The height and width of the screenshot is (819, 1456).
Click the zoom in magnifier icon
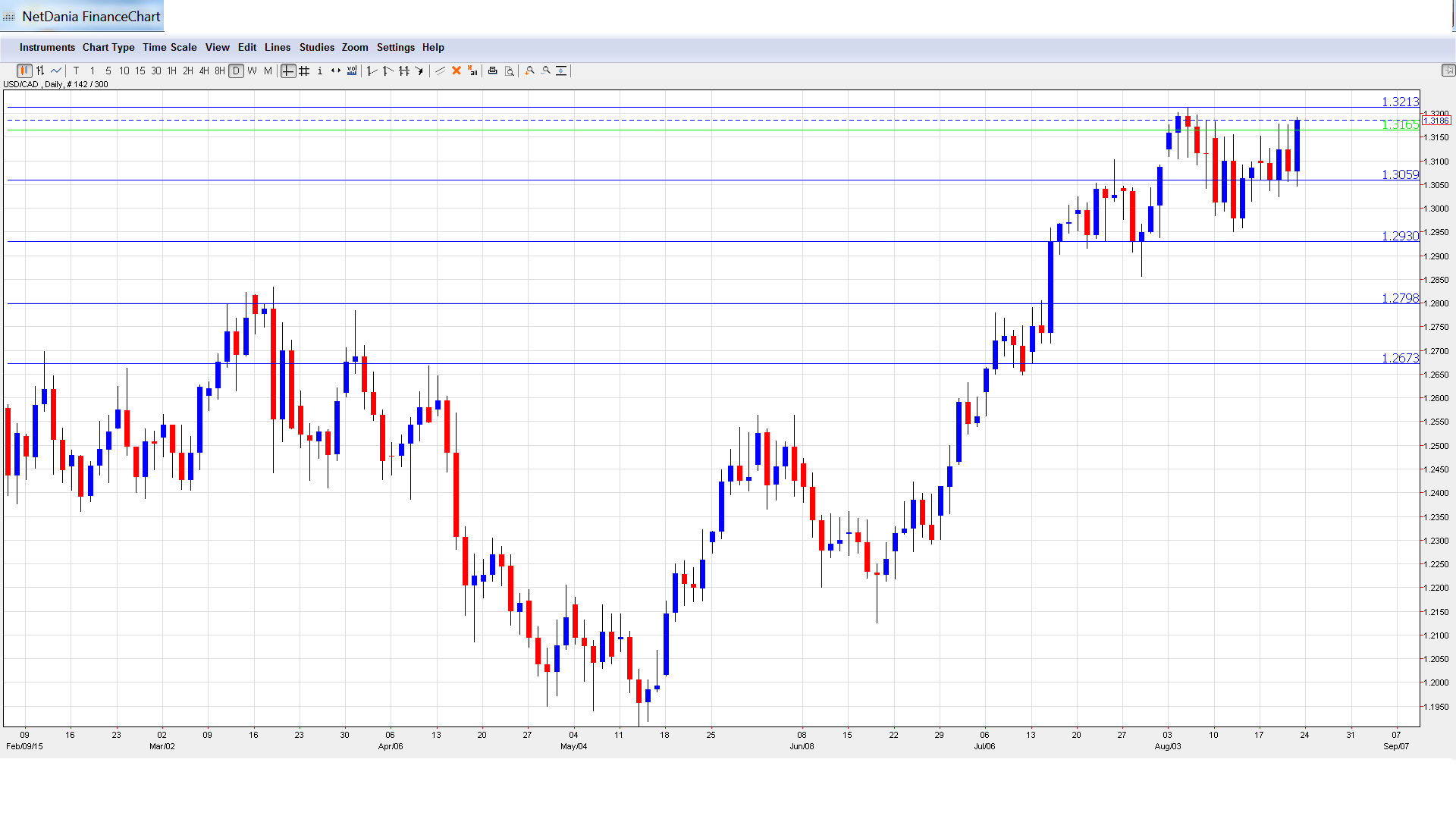[x=530, y=71]
